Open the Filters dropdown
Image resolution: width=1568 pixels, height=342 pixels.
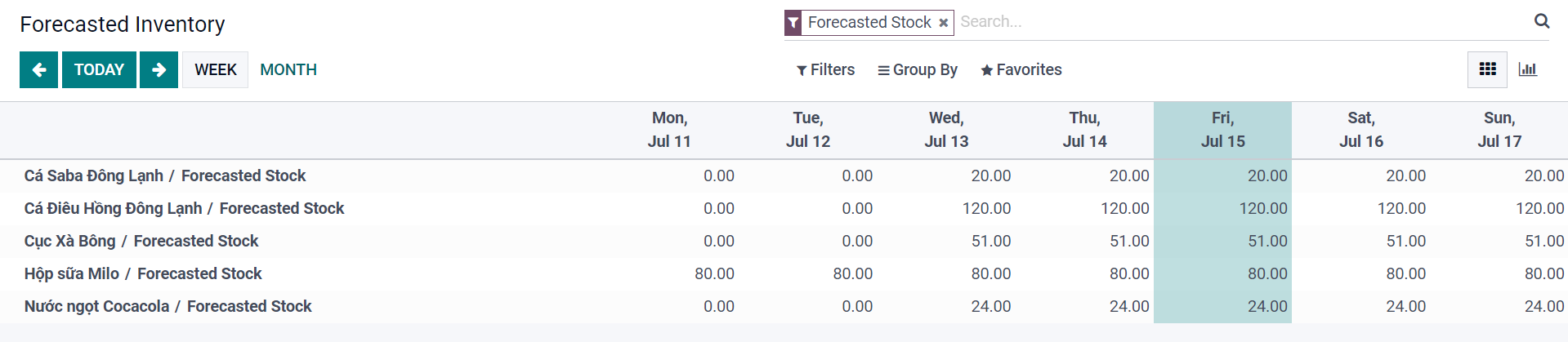tap(825, 70)
